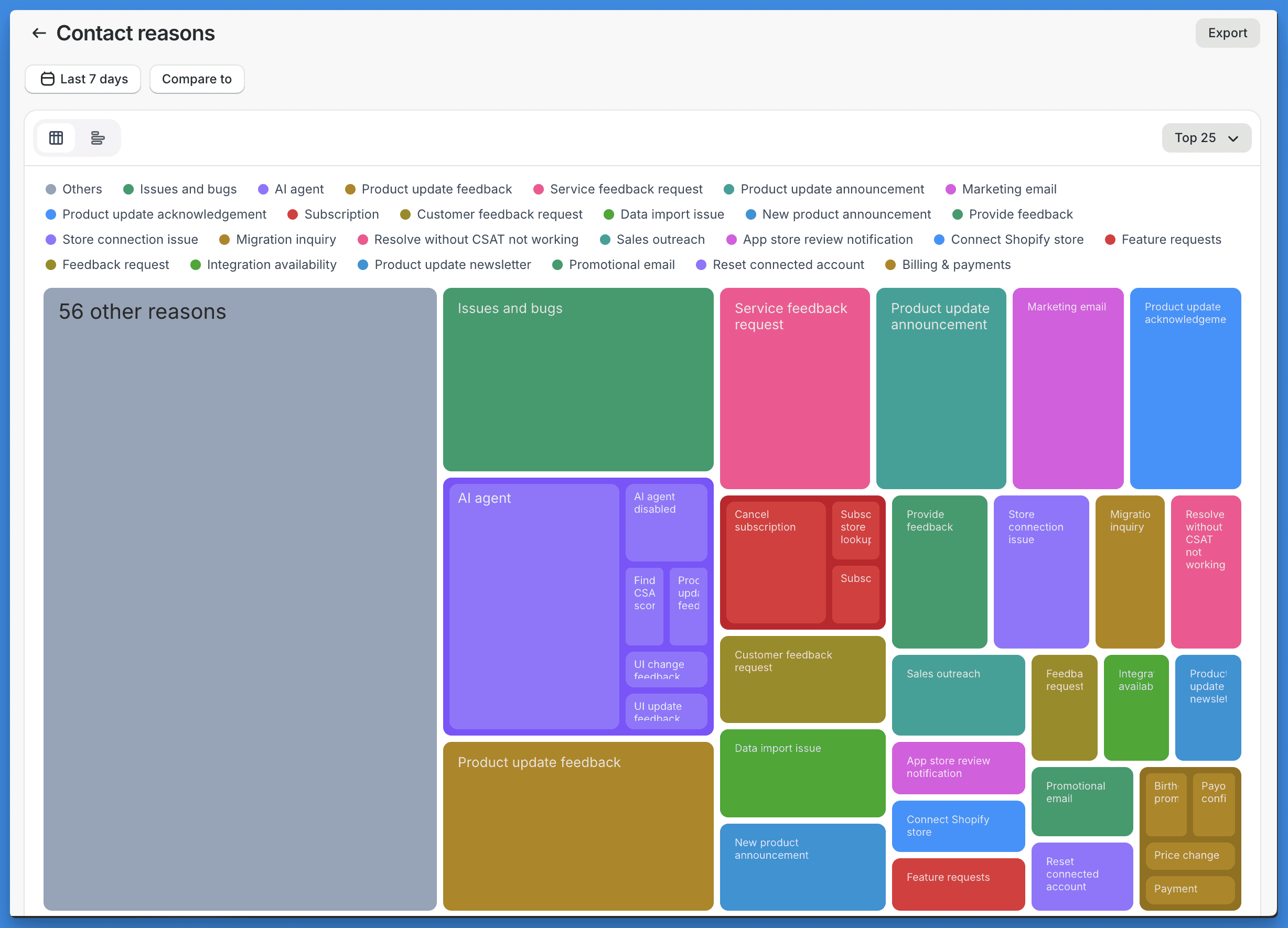Click the back arrow next to Contact reasons
This screenshot has height=928, width=1288.
coord(39,33)
